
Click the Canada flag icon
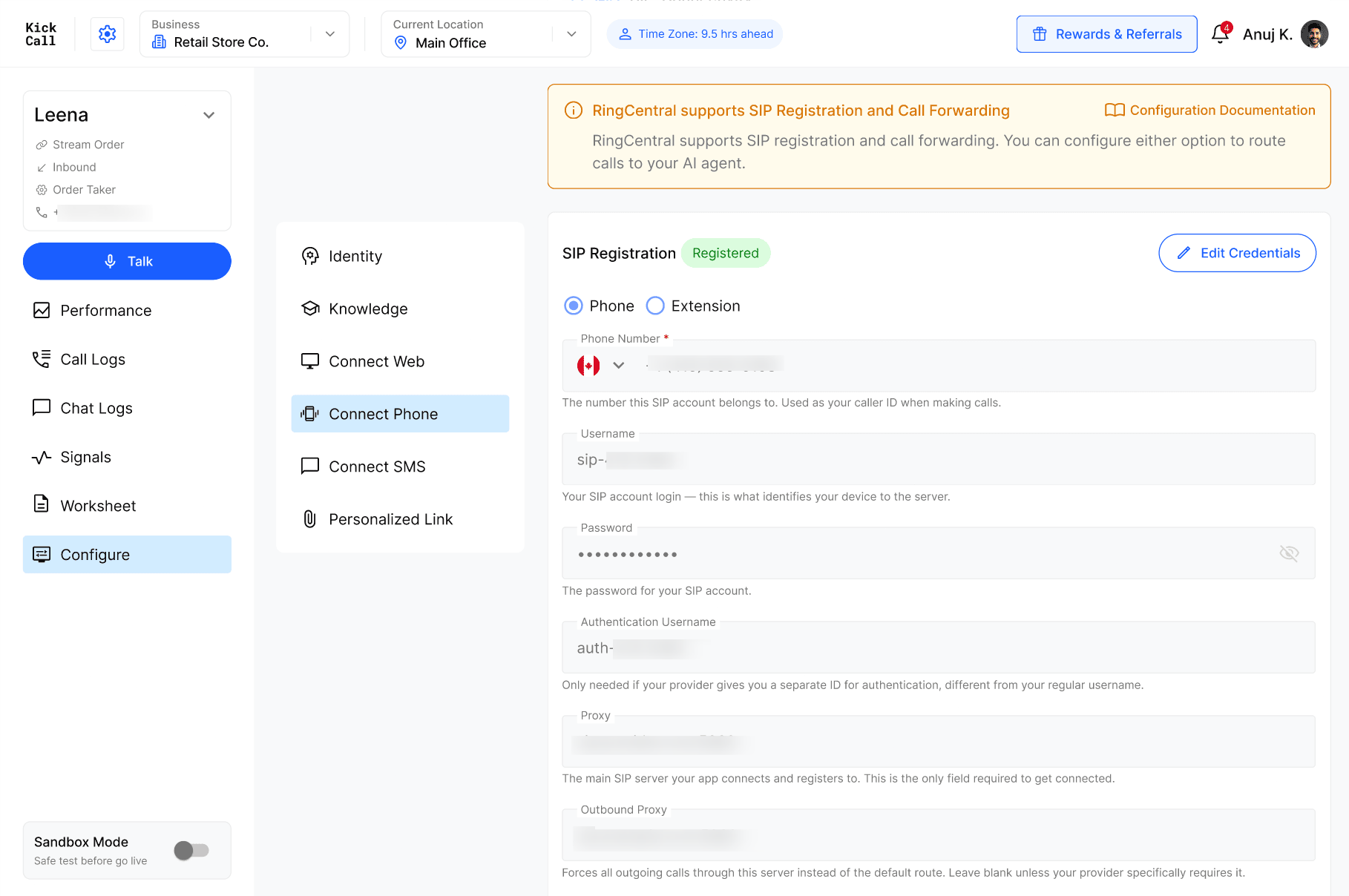(588, 365)
